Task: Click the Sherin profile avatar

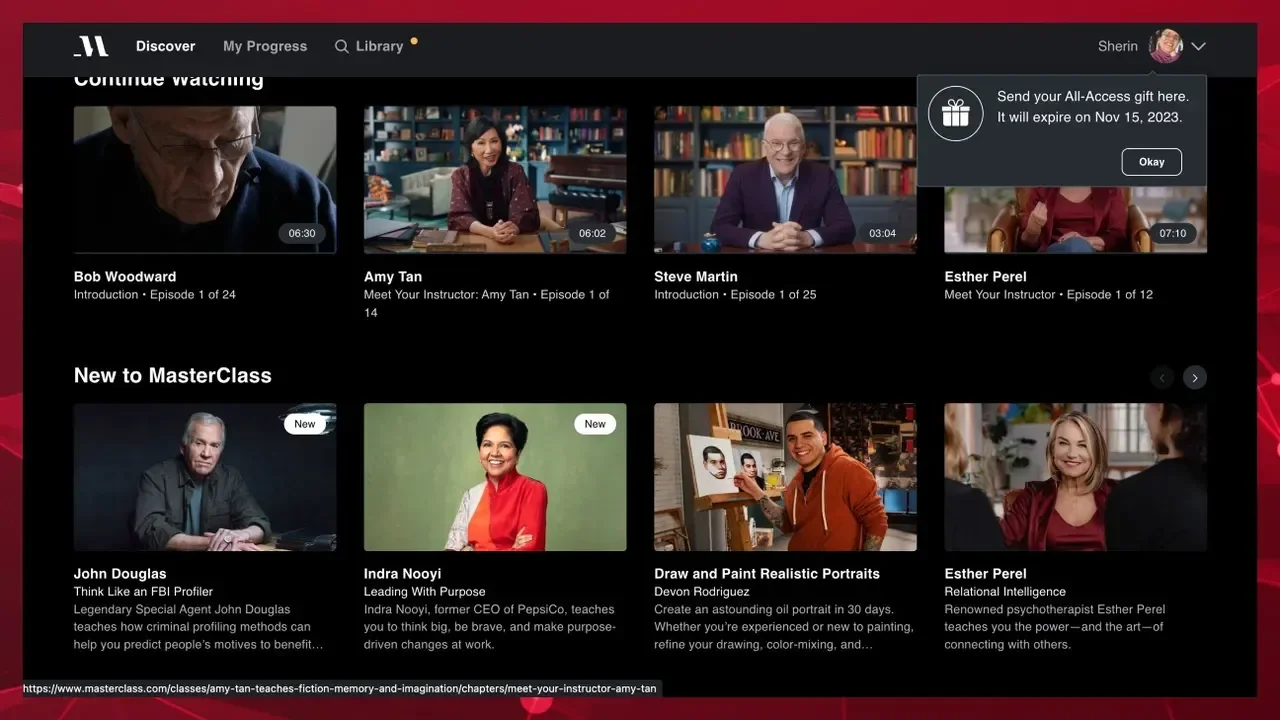Action: 1166,46
